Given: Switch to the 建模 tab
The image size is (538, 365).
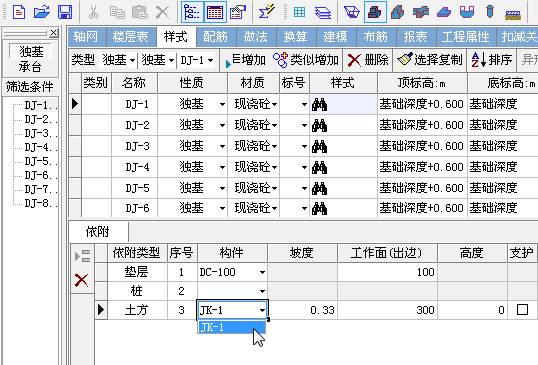Looking at the screenshot, I should click(336, 37).
